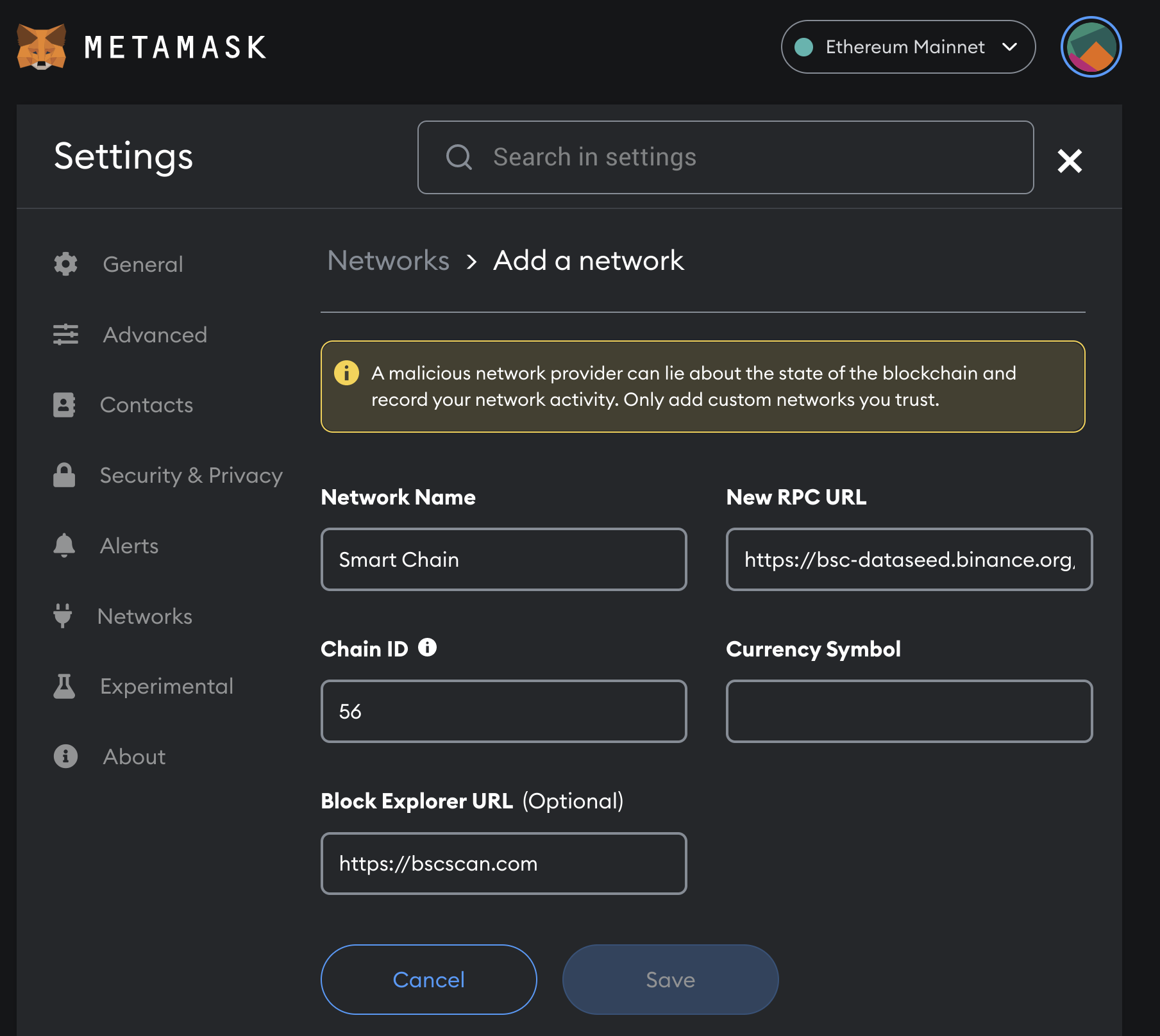Click the green network status dot

(803, 47)
